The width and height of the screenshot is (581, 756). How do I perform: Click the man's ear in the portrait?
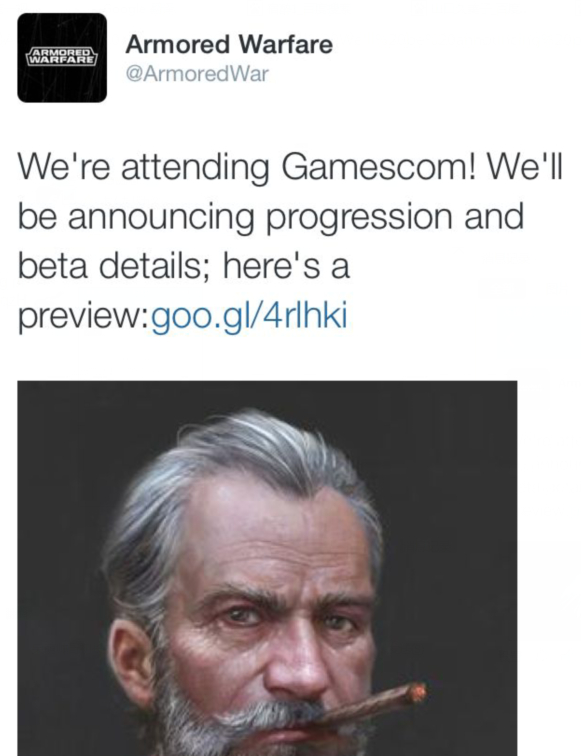(127, 662)
